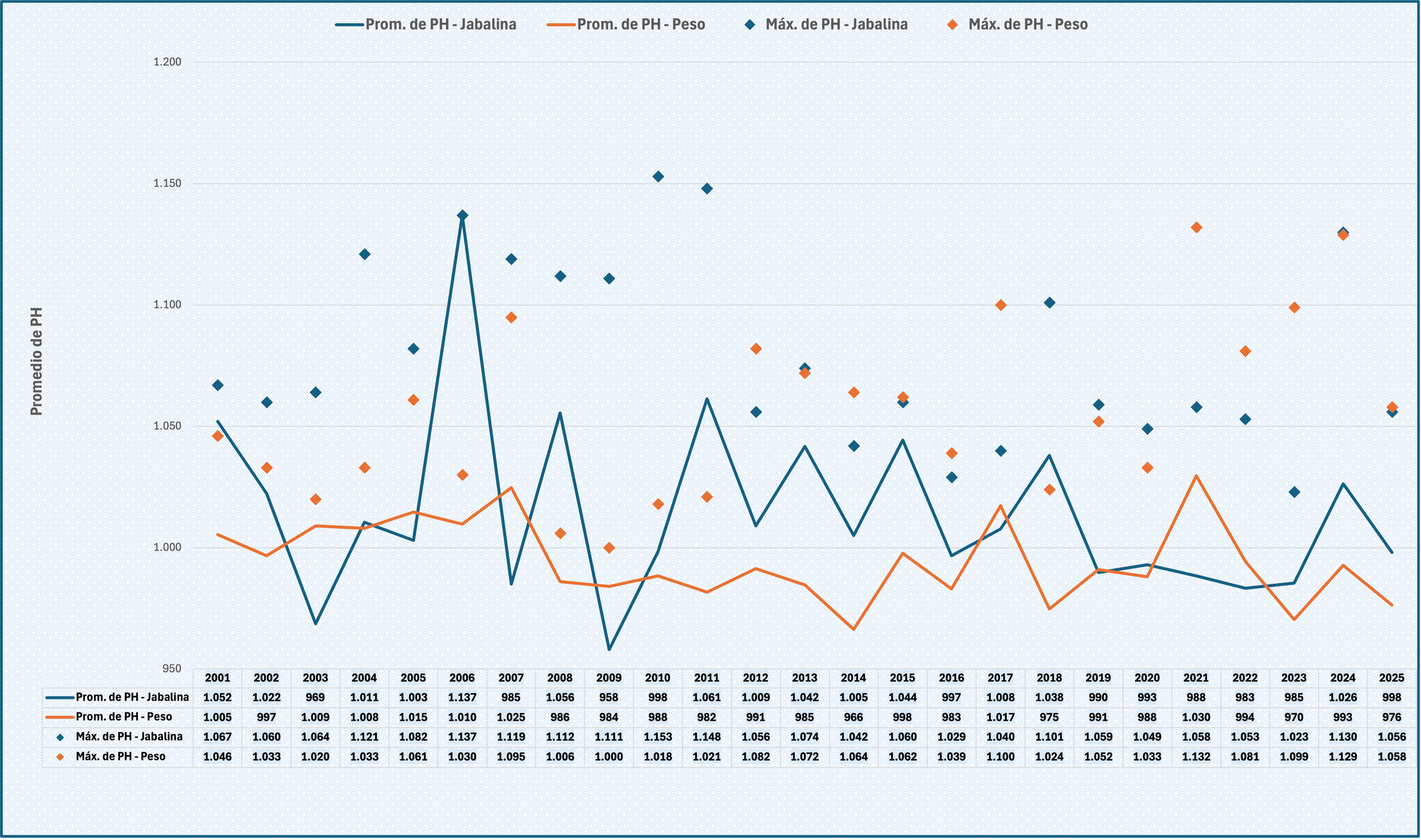Click the 2017 Máx. Peso orange diamond point
Viewport: 1421px width, 840px height.
click(1000, 305)
